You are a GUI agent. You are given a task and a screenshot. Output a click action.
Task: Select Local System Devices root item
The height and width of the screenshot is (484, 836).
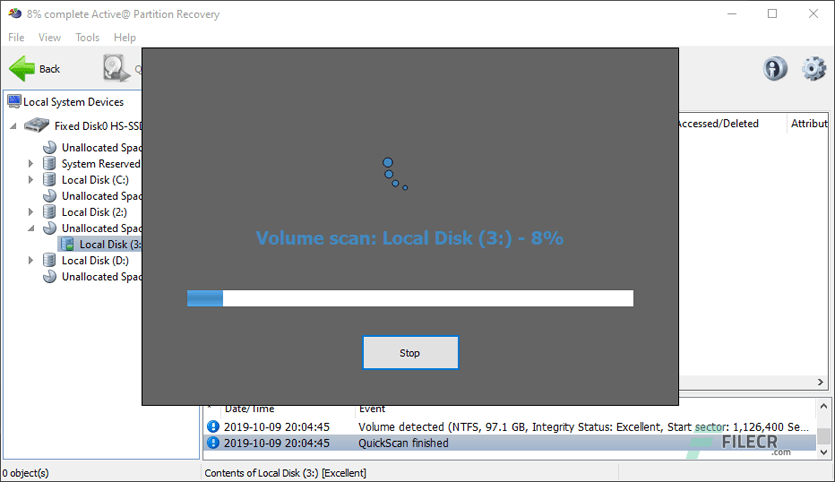pos(73,102)
